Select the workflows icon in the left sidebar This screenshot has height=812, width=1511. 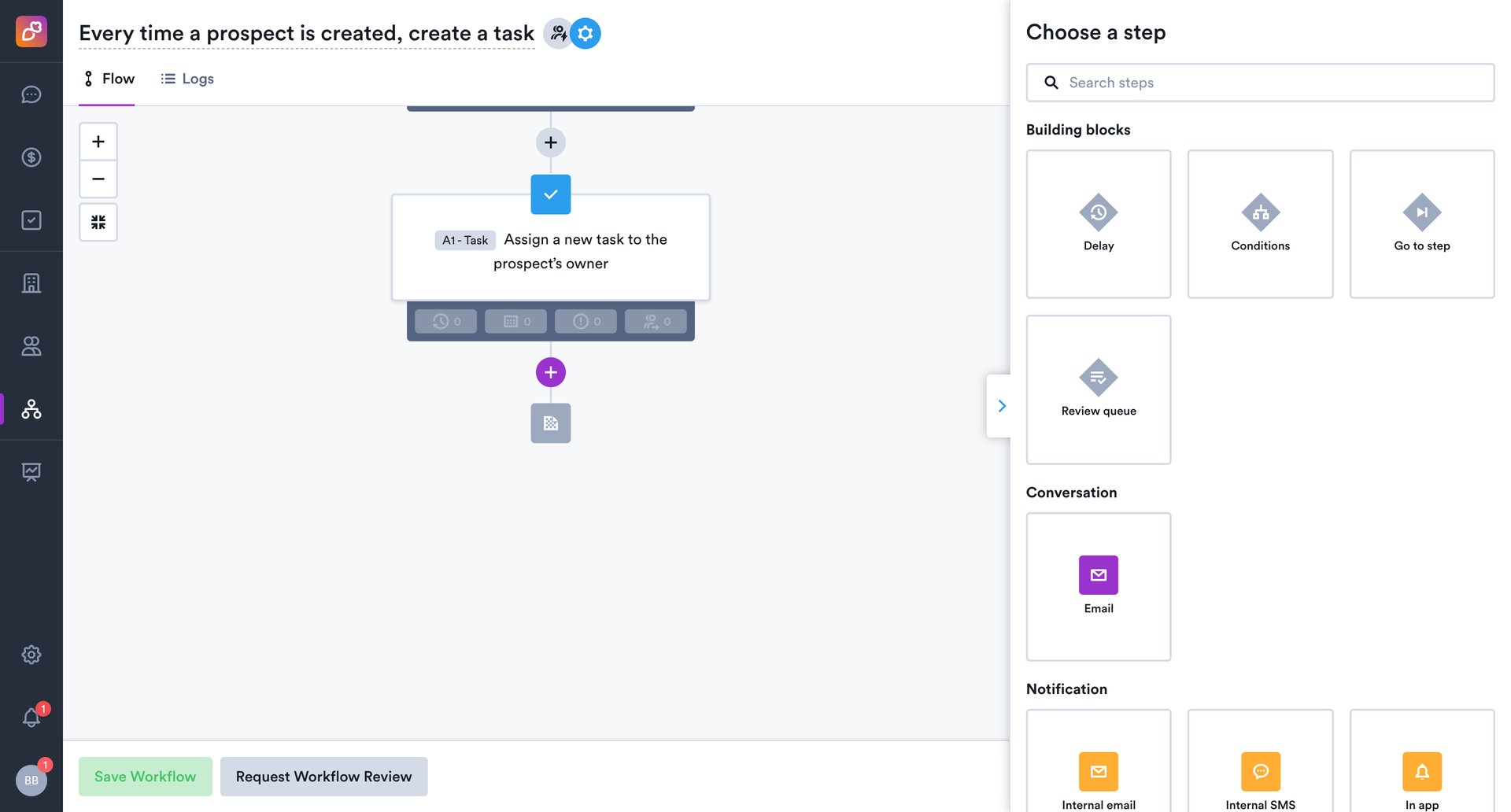(31, 409)
